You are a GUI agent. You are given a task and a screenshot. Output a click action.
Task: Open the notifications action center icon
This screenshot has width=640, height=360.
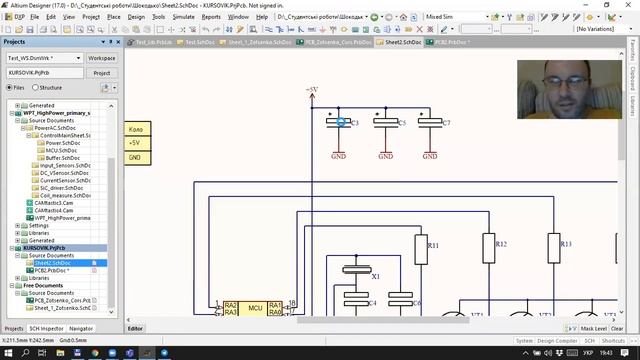pos(624,353)
